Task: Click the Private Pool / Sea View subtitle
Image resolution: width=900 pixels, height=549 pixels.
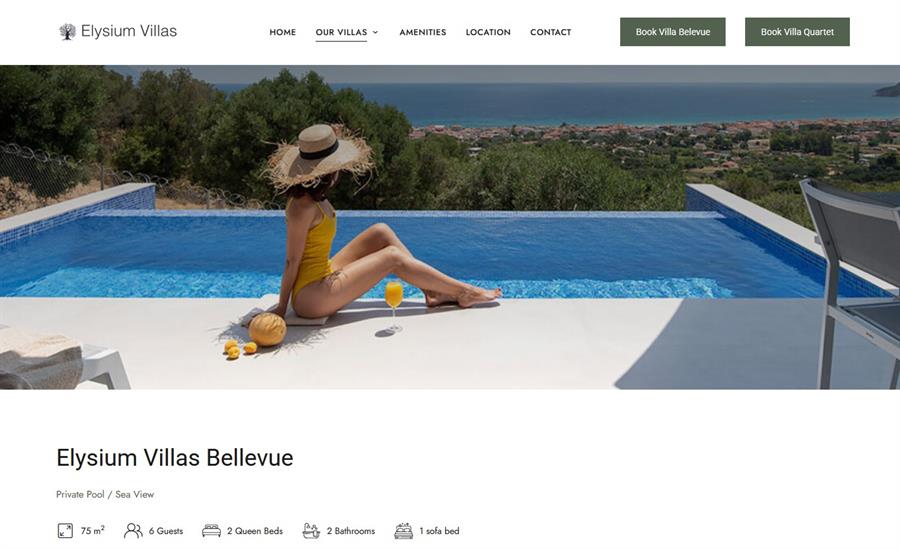Action: coord(105,494)
